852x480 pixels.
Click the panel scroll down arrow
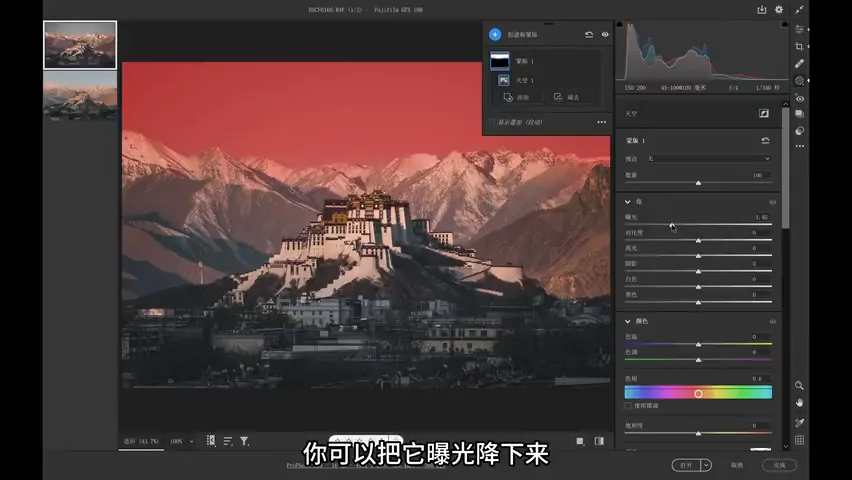[785, 446]
